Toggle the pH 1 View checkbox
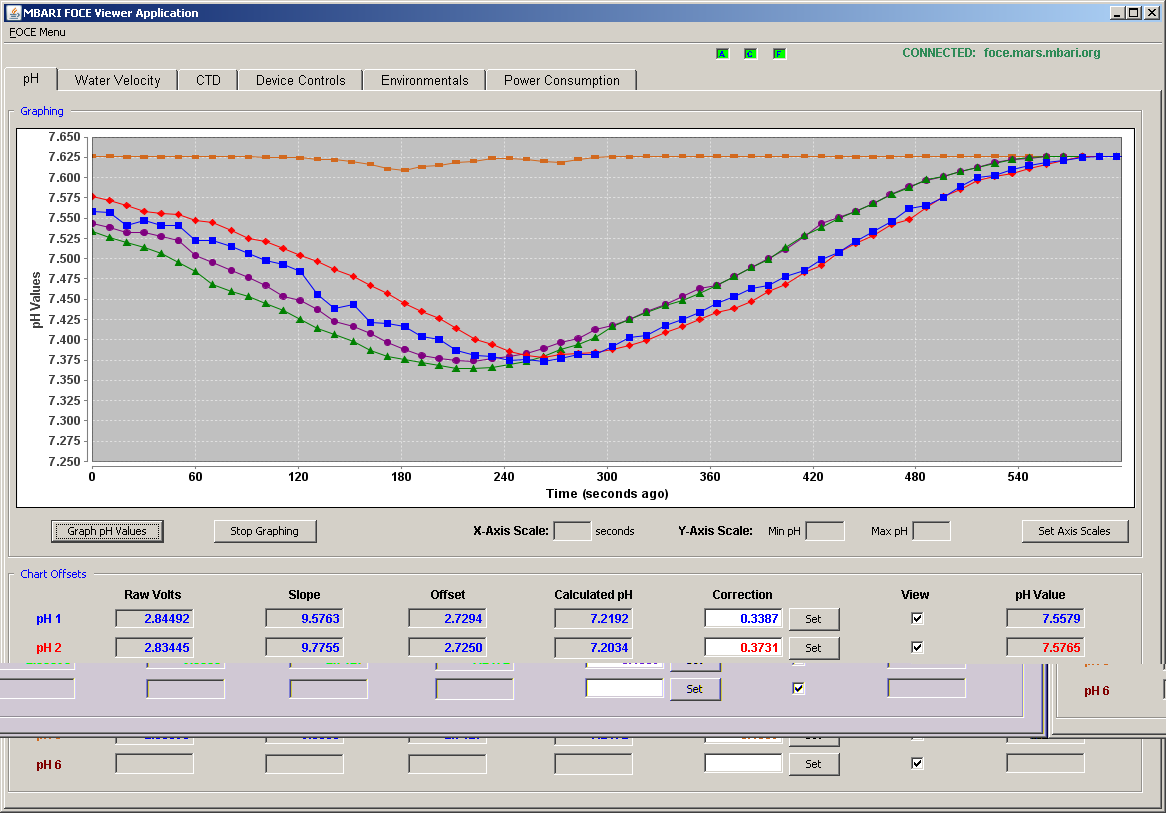This screenshot has width=1166, height=813. pyautogui.click(x=917, y=618)
